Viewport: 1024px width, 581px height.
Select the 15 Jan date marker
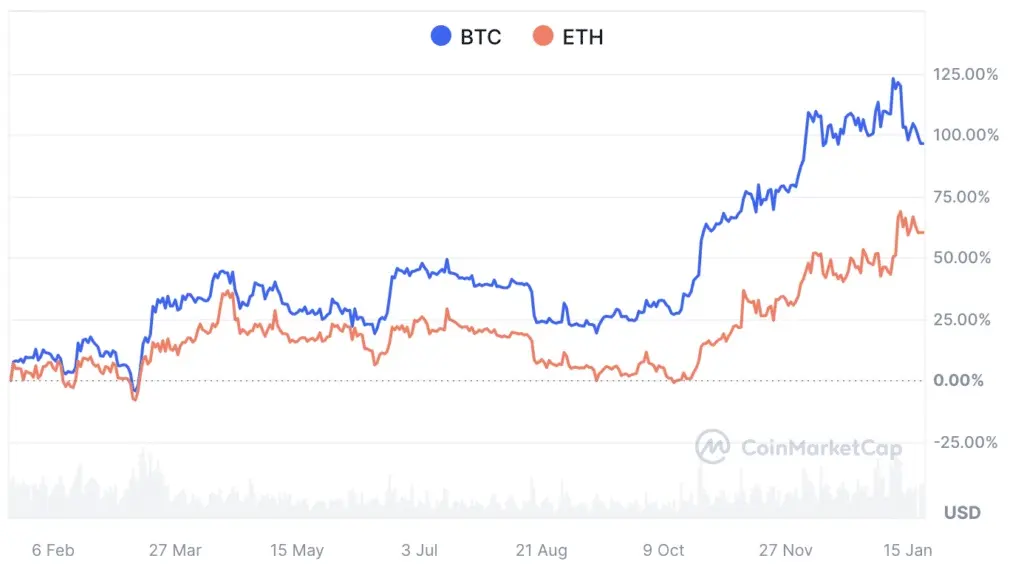pyautogui.click(x=908, y=550)
